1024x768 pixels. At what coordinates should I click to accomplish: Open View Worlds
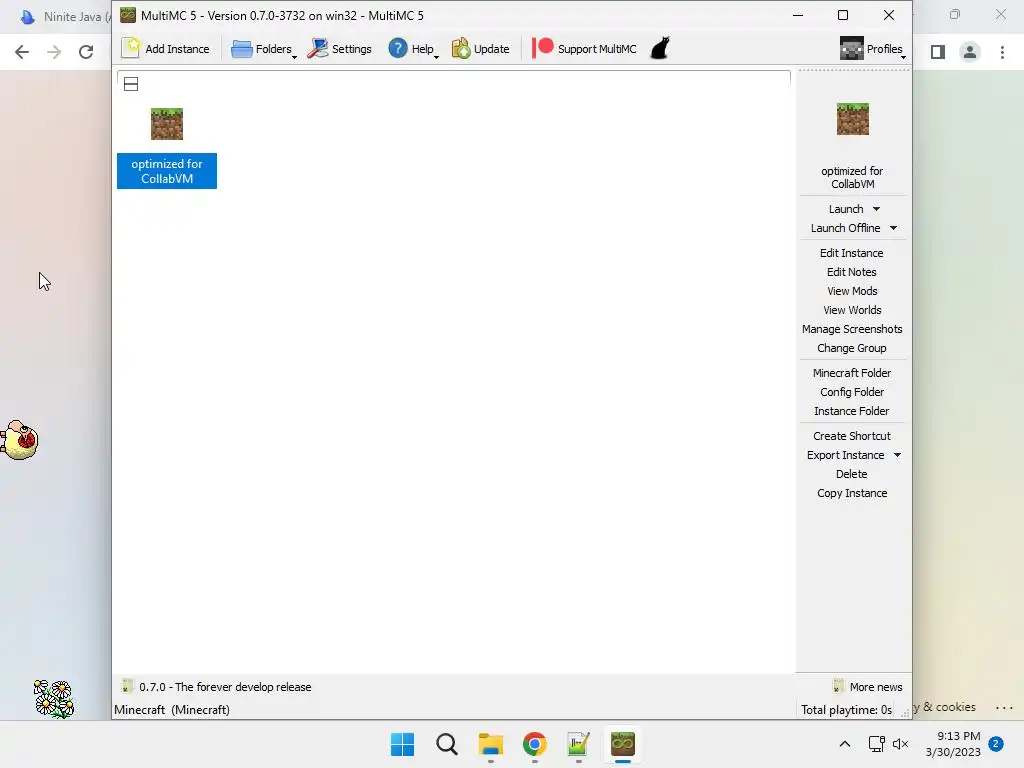coord(852,310)
